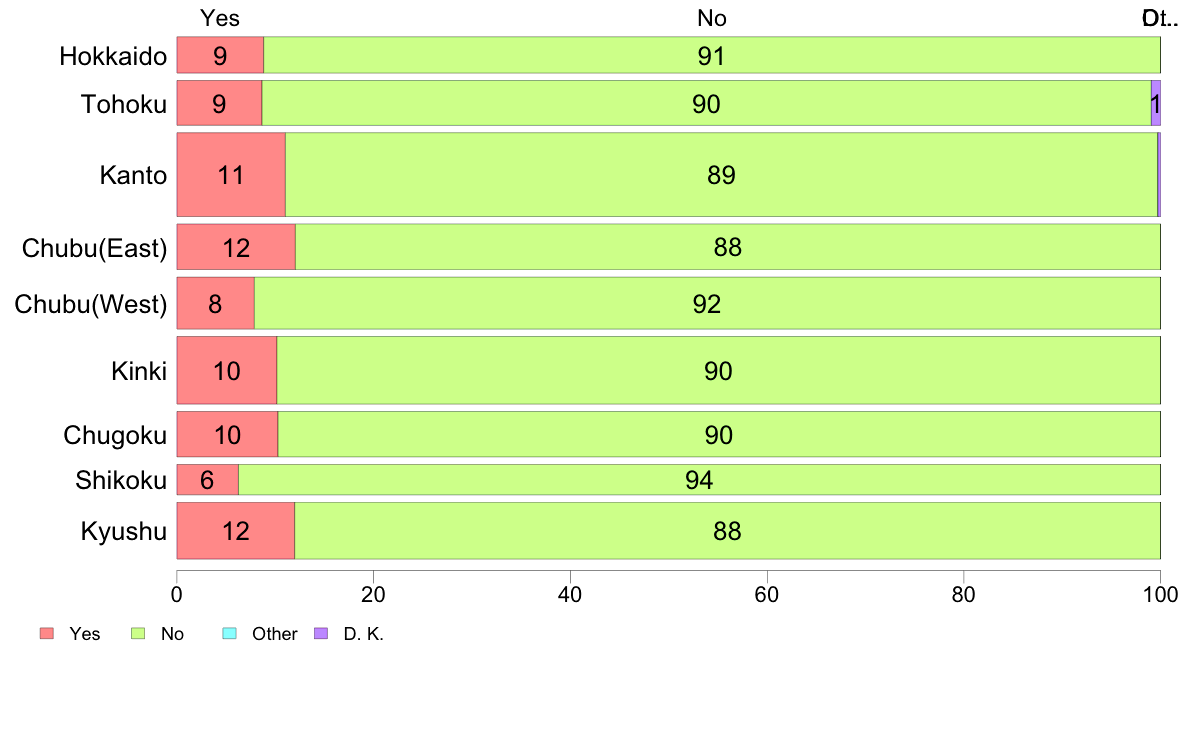Click the Kyushu green bar showing 88
This screenshot has height=736, width=1188.
727,531
